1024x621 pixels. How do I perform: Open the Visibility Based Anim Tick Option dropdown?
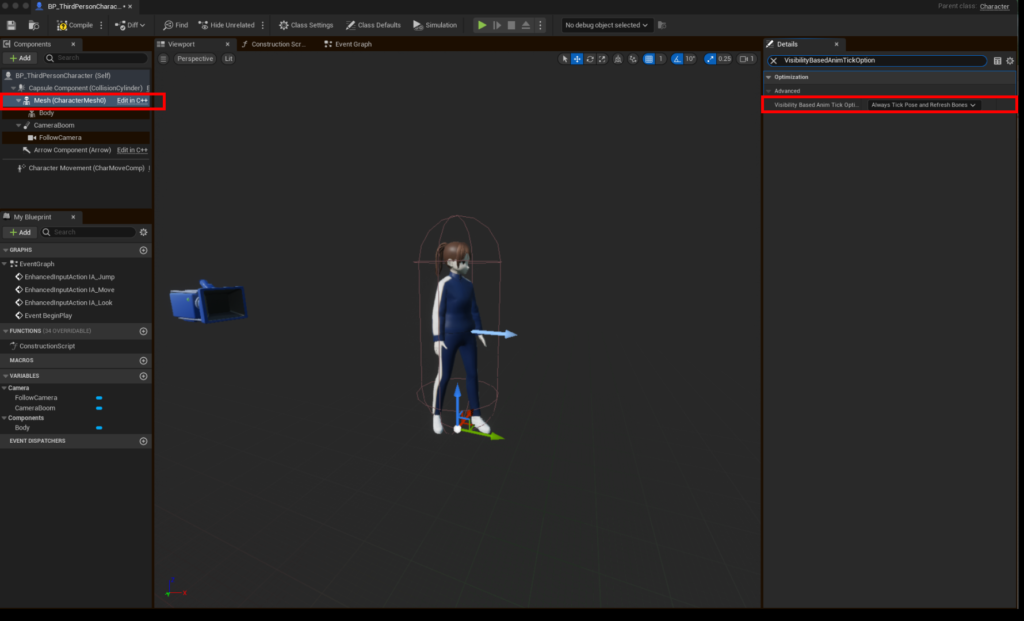[923, 105]
